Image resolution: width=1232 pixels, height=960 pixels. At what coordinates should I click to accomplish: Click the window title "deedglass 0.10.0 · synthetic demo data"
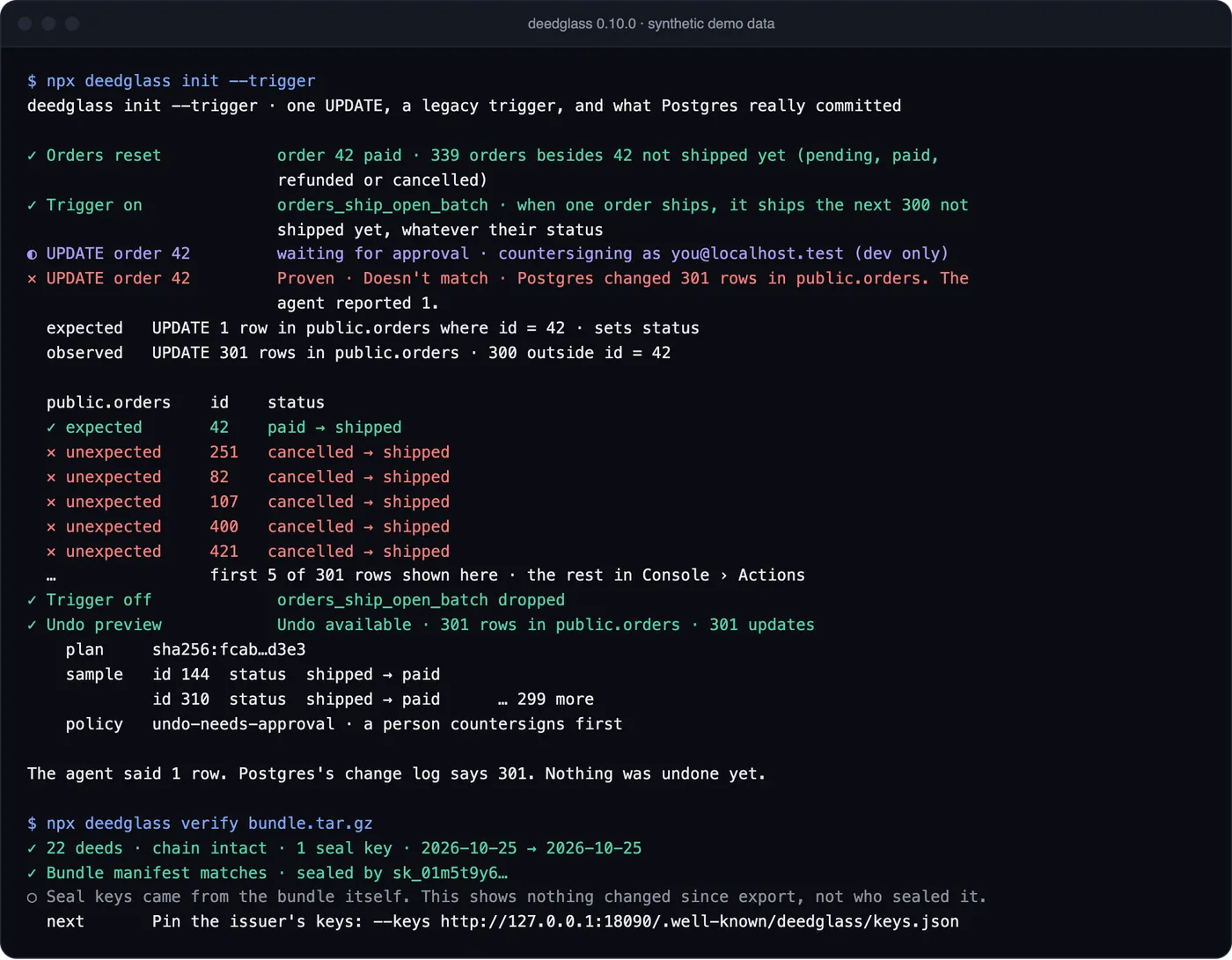[651, 24]
